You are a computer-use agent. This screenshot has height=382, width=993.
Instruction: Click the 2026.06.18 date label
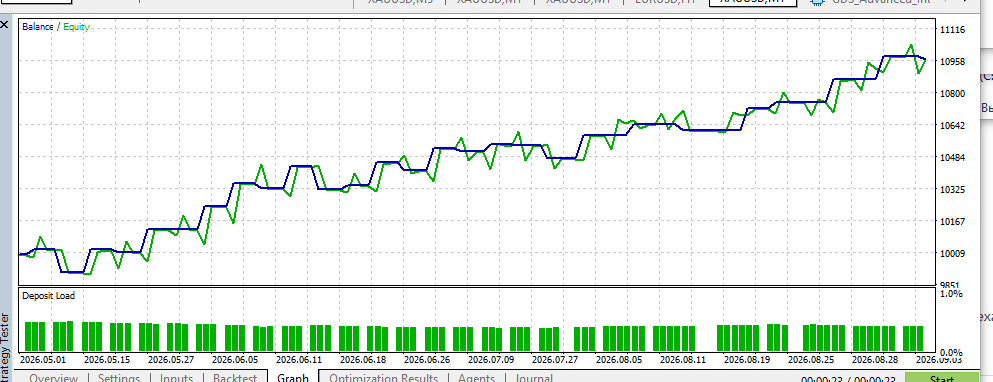[x=362, y=359]
